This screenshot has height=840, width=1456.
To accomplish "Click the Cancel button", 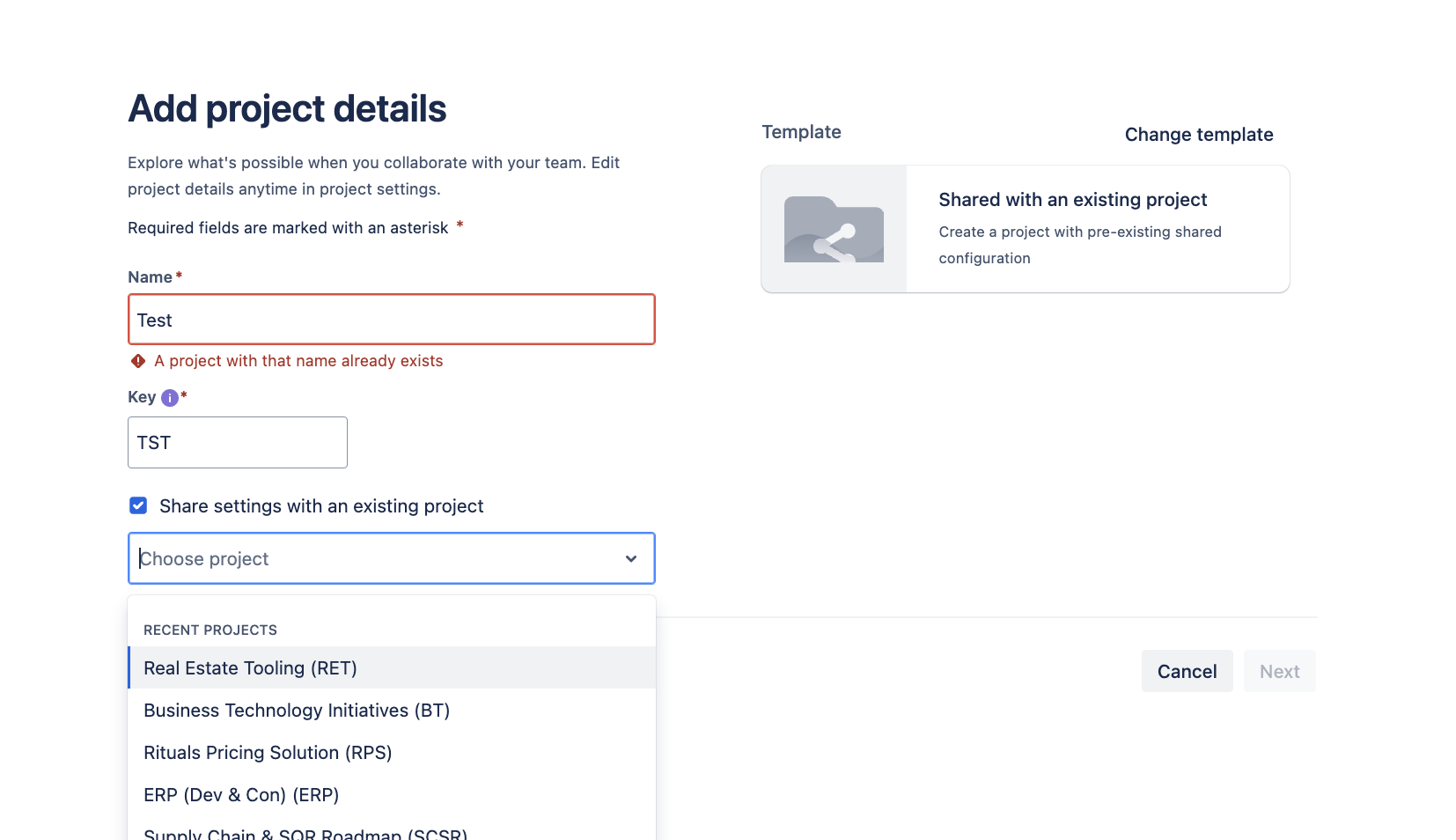I will pyautogui.click(x=1187, y=670).
